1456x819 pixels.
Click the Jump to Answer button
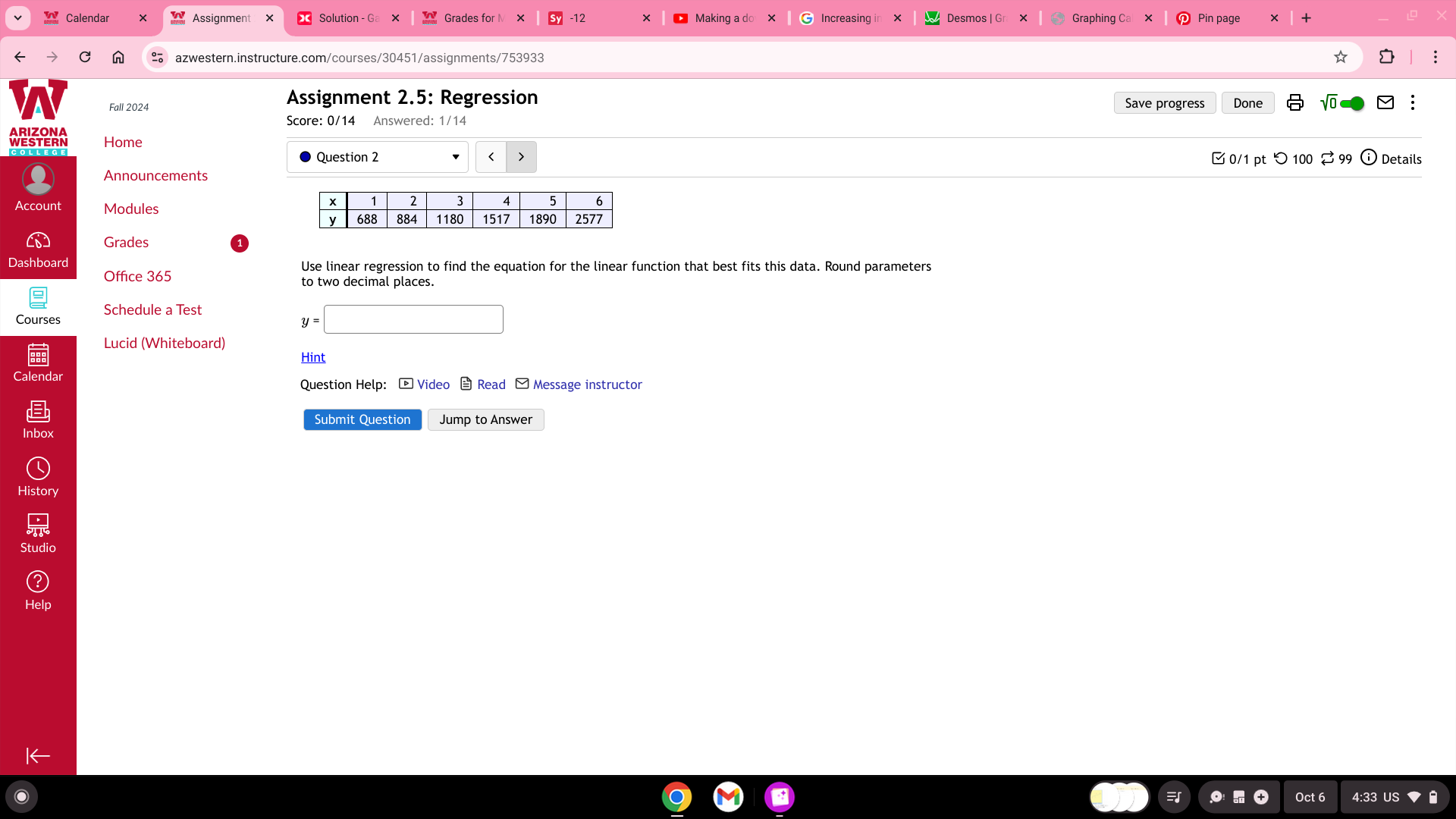tap(486, 419)
